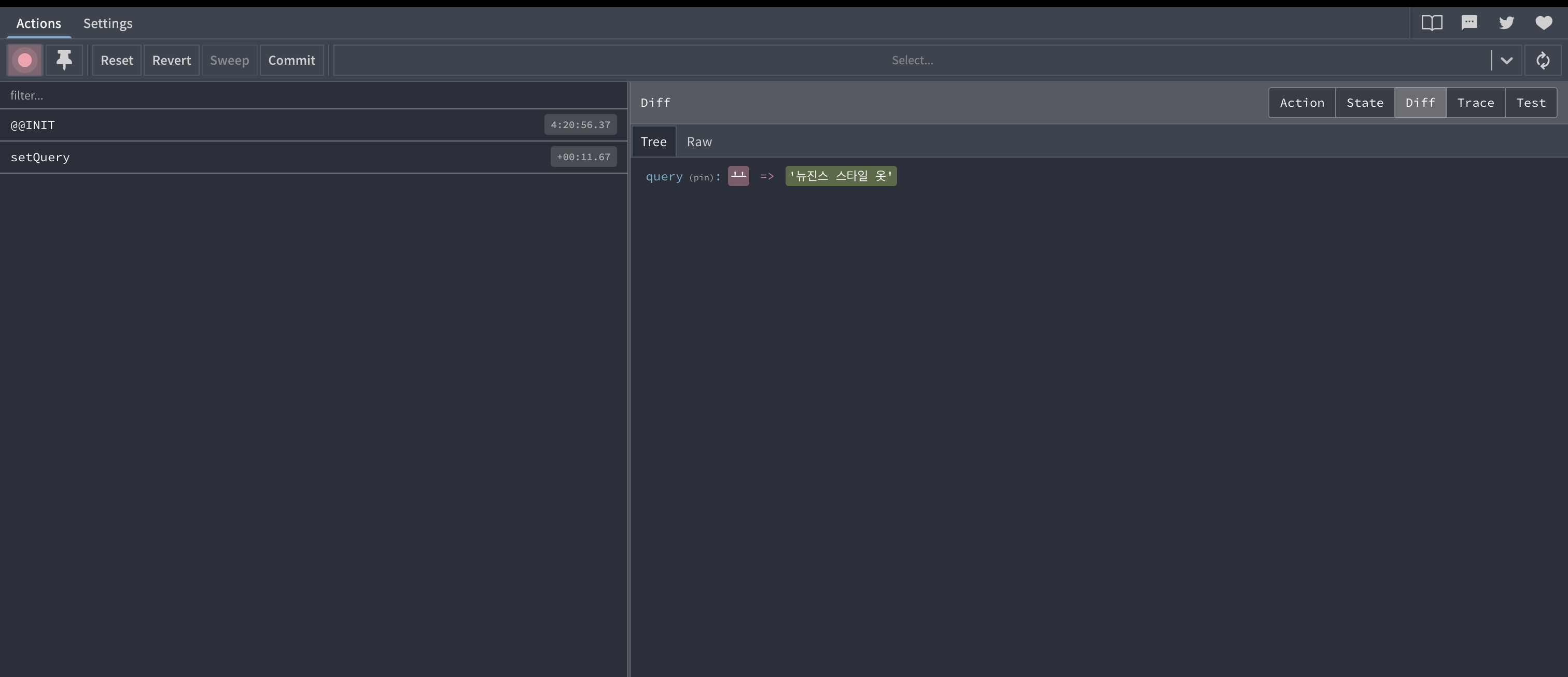Open the chat feedback icon
This screenshot has height=677, width=1568.
tap(1469, 23)
